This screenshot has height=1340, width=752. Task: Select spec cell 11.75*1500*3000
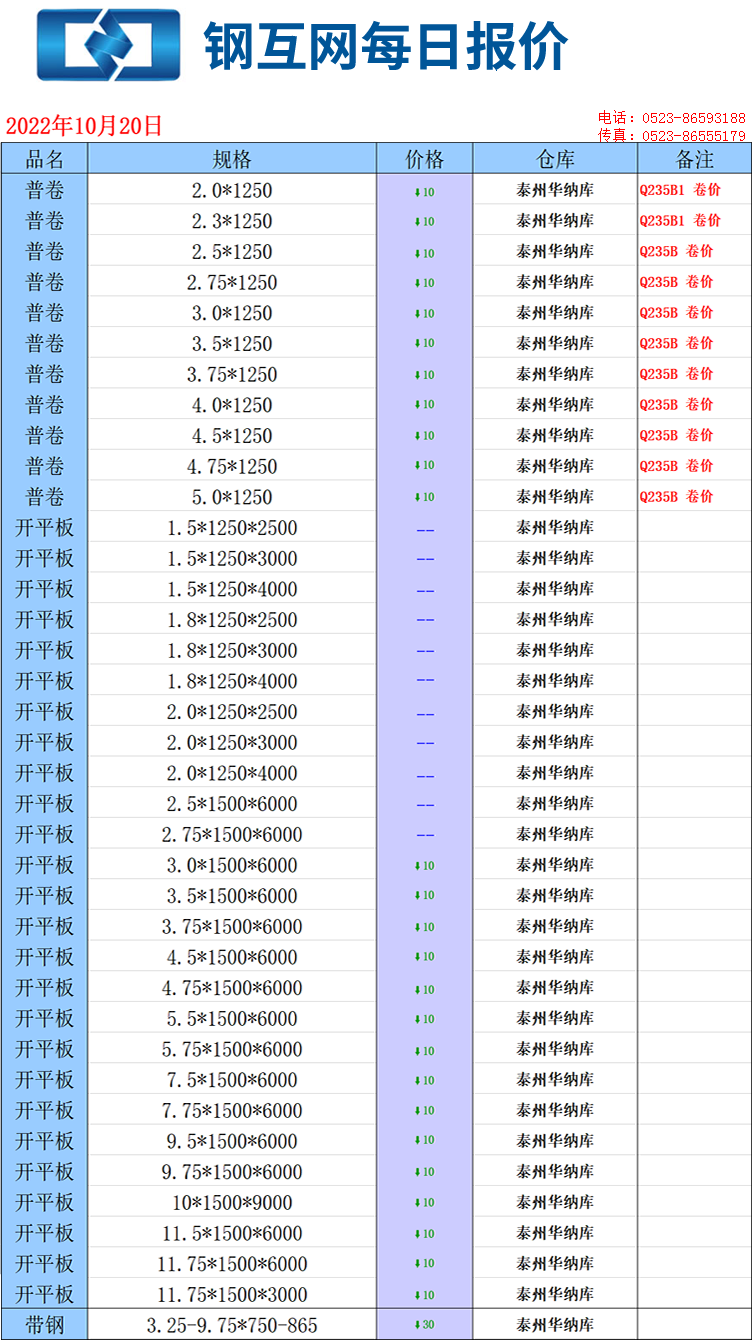click(x=232, y=1295)
